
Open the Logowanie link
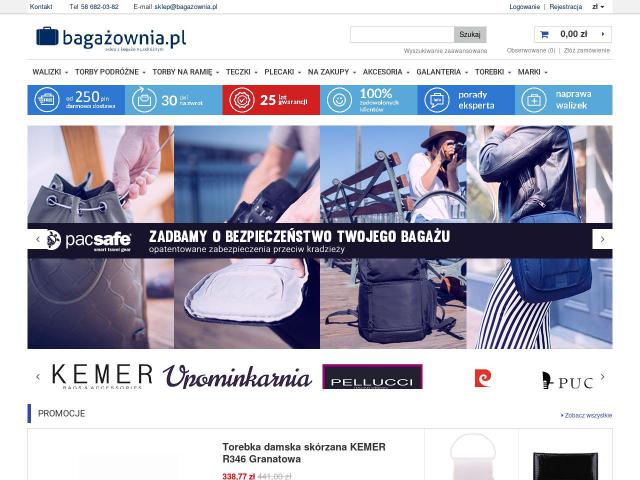tap(524, 7)
